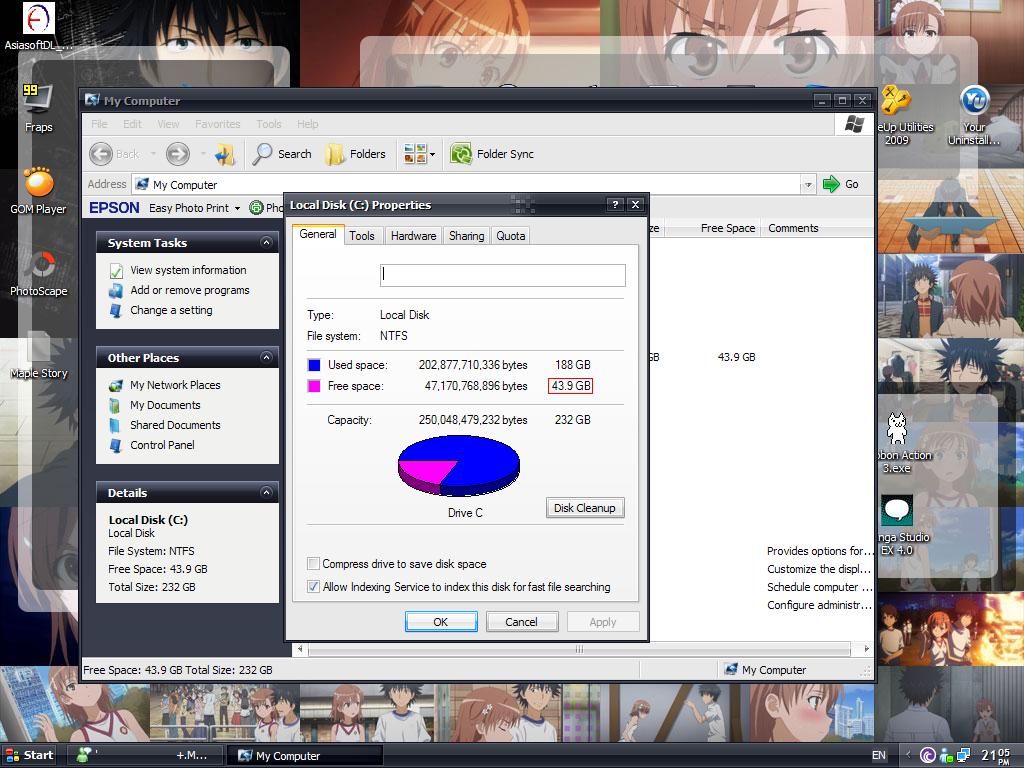Screen dimensions: 1024x768
Task: Click Change a setting task
Action: [161, 310]
